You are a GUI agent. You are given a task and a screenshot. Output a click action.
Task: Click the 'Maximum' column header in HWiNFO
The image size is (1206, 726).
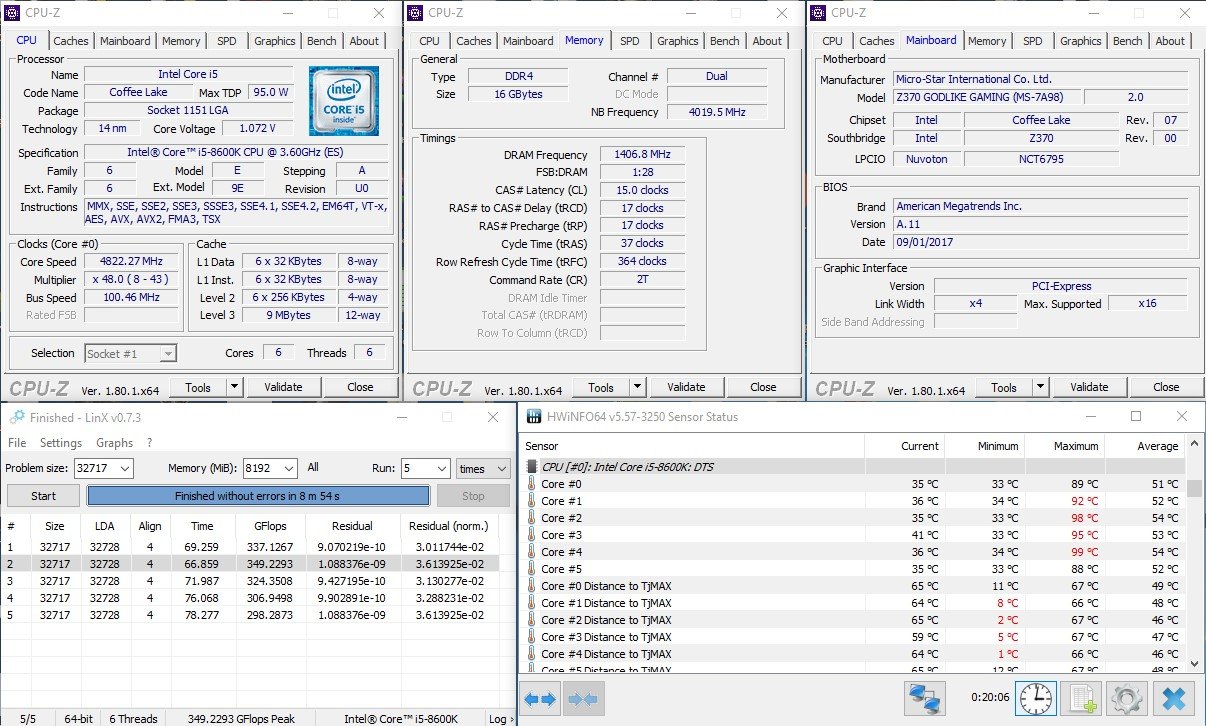click(1064, 446)
